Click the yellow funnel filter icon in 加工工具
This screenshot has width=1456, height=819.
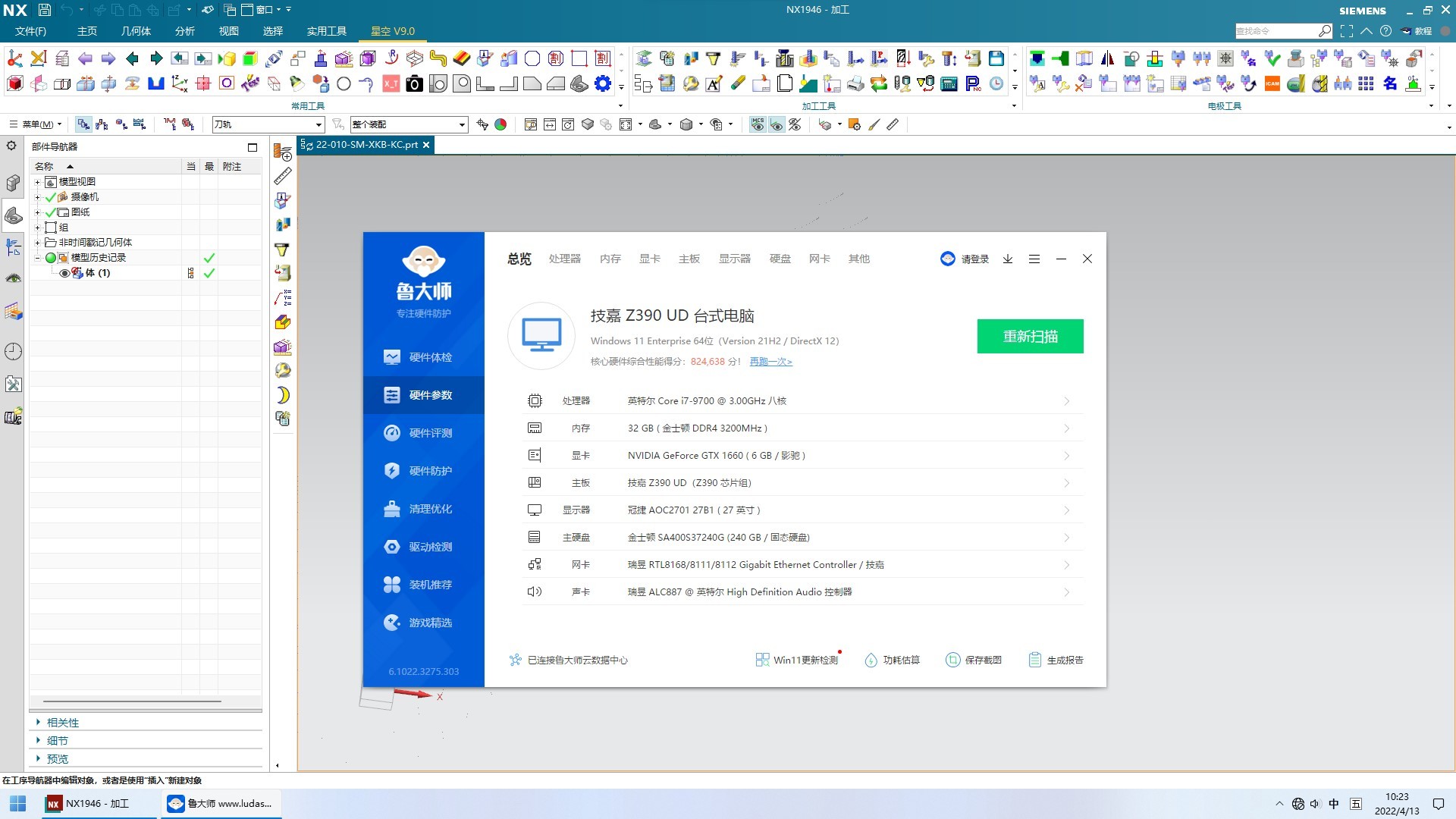(x=714, y=58)
